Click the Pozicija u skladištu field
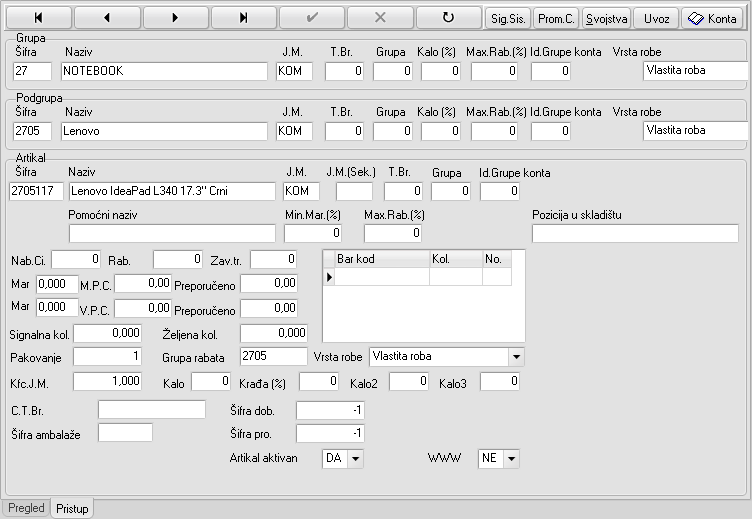The image size is (752, 519). point(635,233)
